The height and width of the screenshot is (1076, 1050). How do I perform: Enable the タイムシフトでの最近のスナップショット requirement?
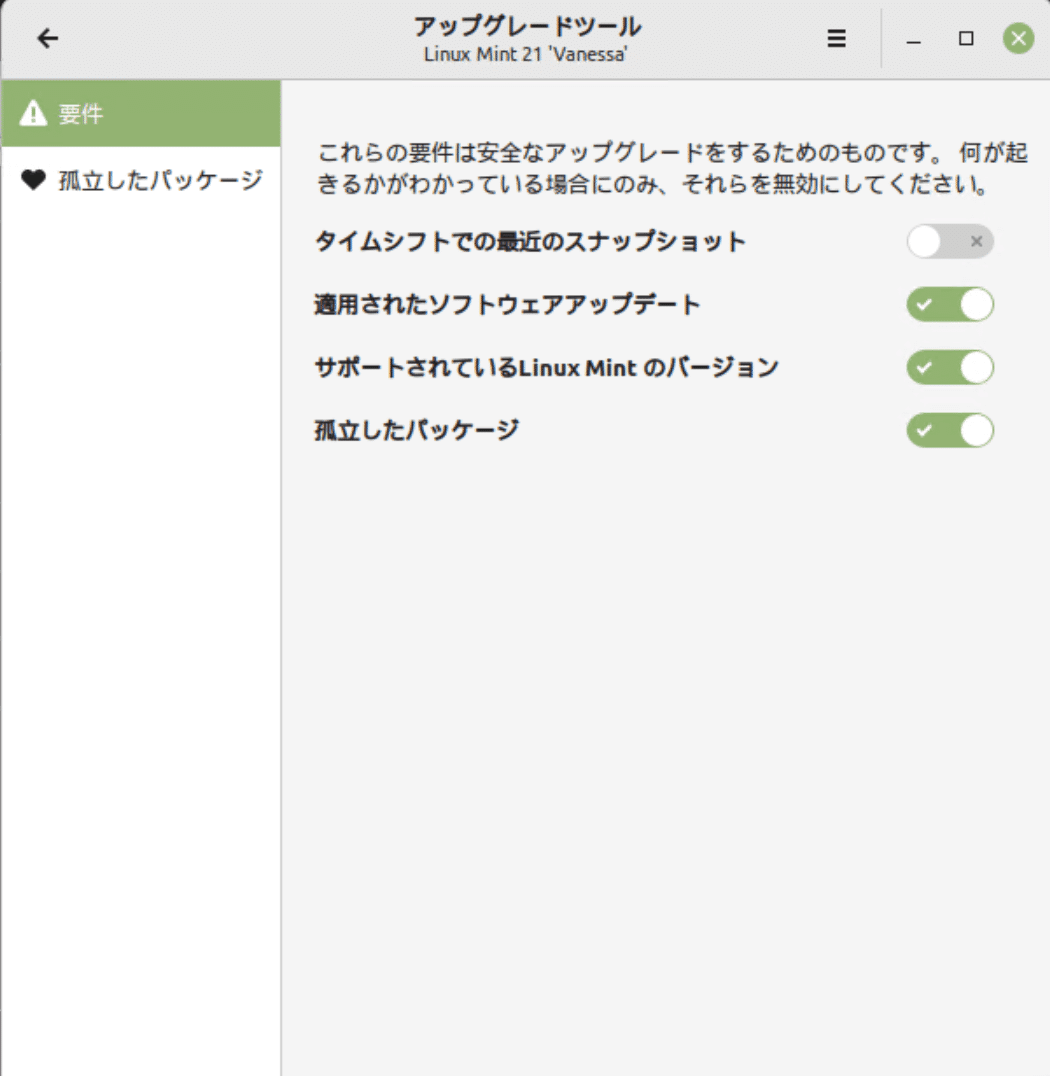(949, 241)
